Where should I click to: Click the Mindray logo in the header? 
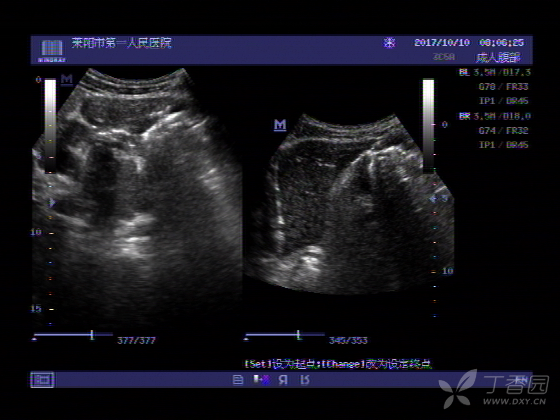click(52, 50)
